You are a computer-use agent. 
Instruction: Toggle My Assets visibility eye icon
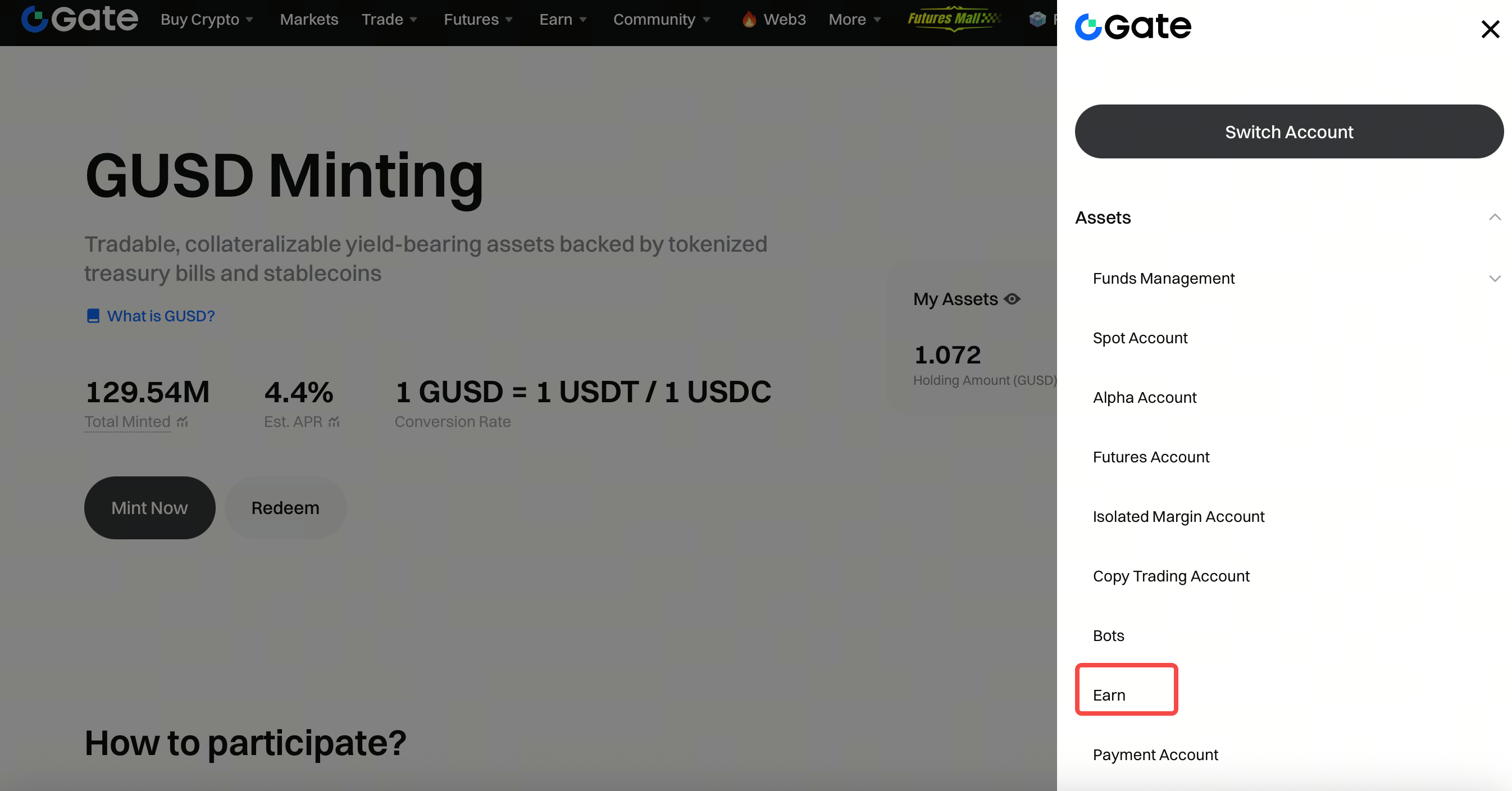tap(1012, 299)
